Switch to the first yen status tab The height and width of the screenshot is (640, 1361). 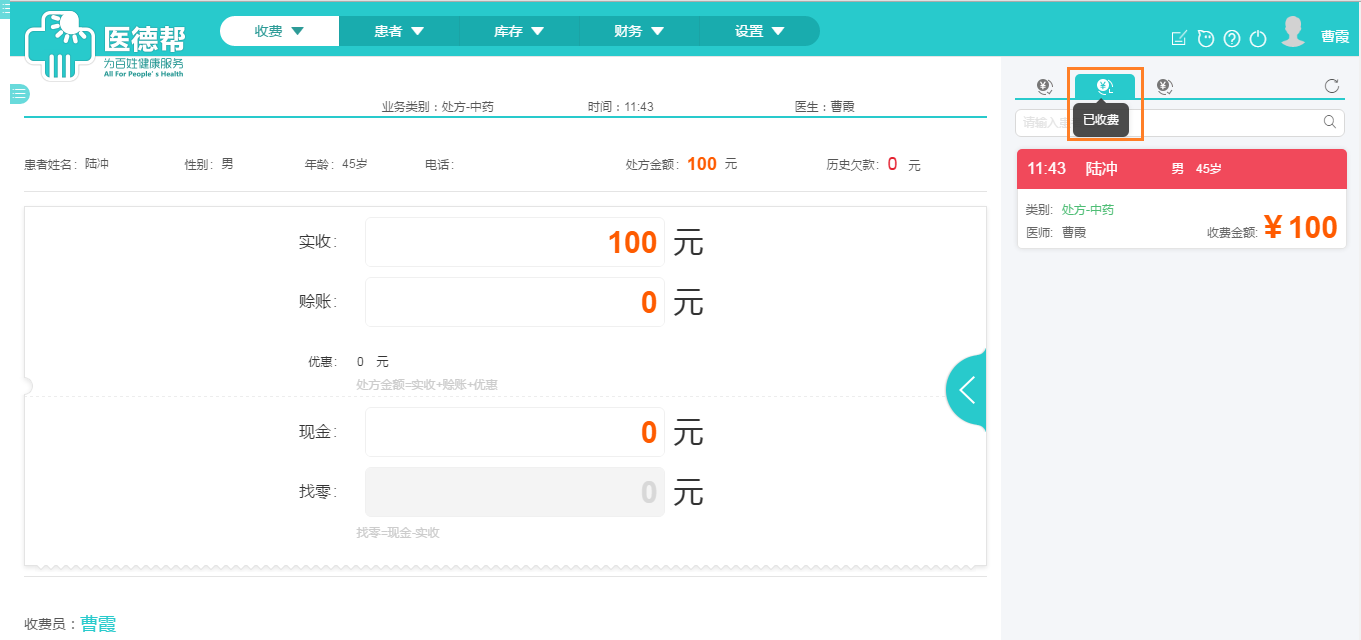pos(1045,86)
